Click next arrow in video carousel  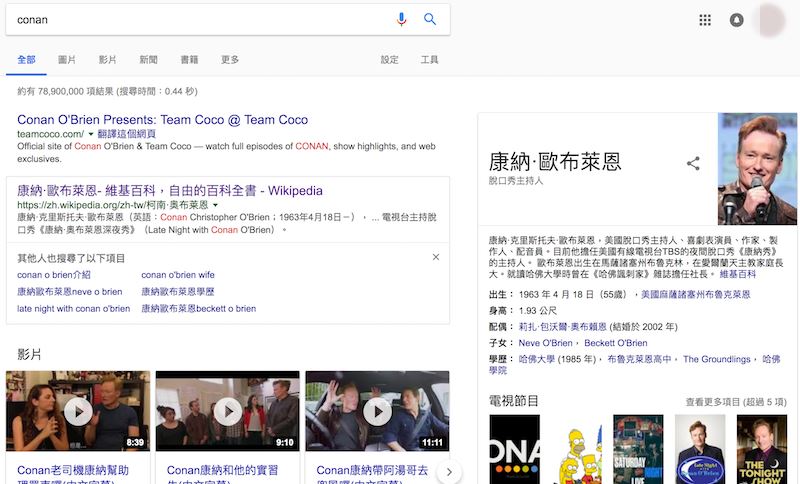(x=449, y=472)
